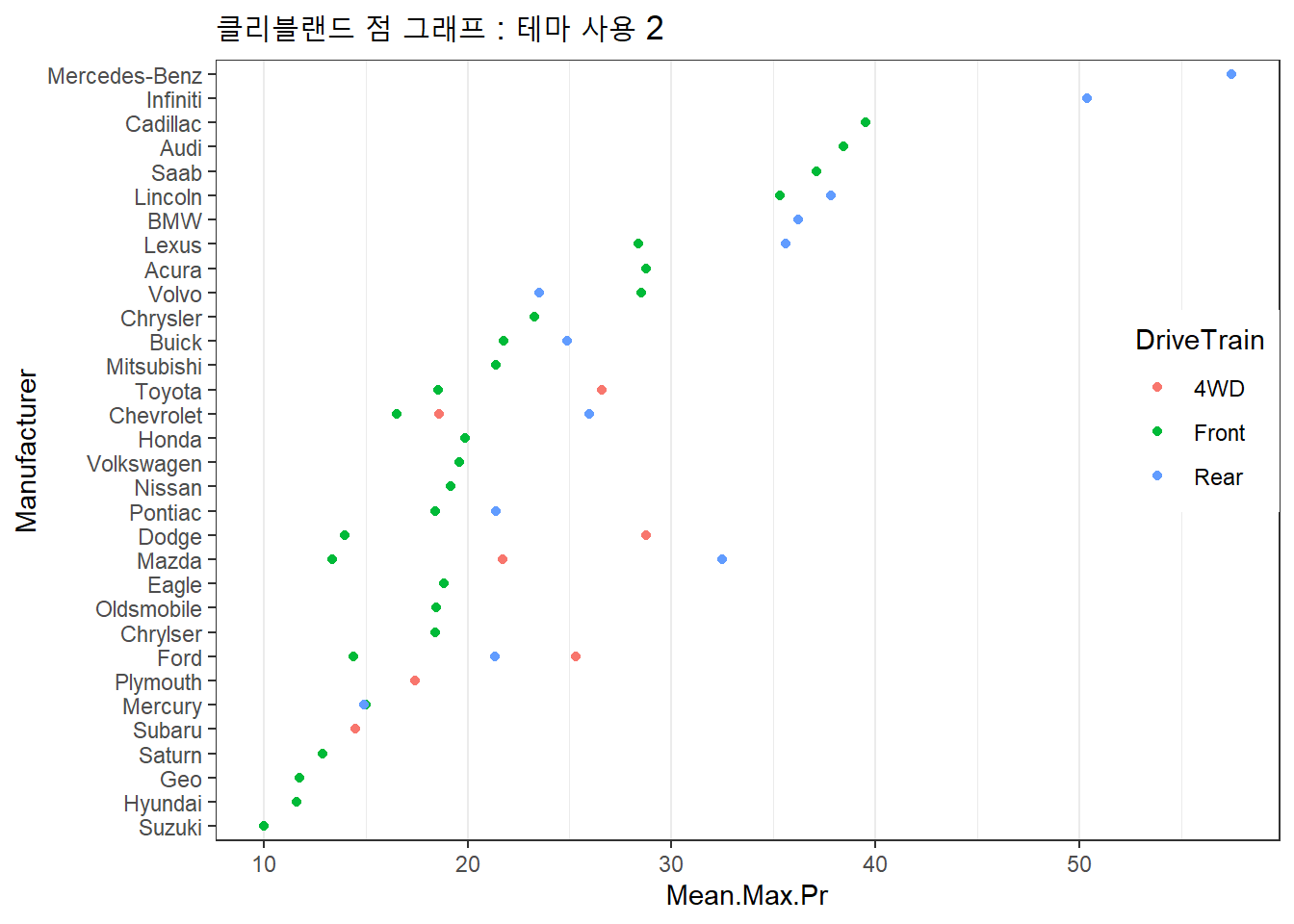Select the Ford axis label

coord(180,658)
